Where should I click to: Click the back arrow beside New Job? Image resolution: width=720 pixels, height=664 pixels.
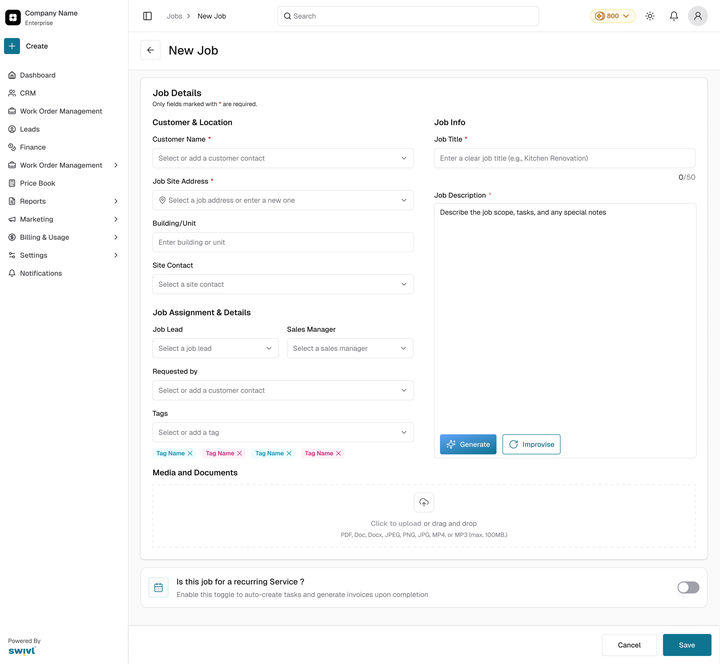[151, 50]
